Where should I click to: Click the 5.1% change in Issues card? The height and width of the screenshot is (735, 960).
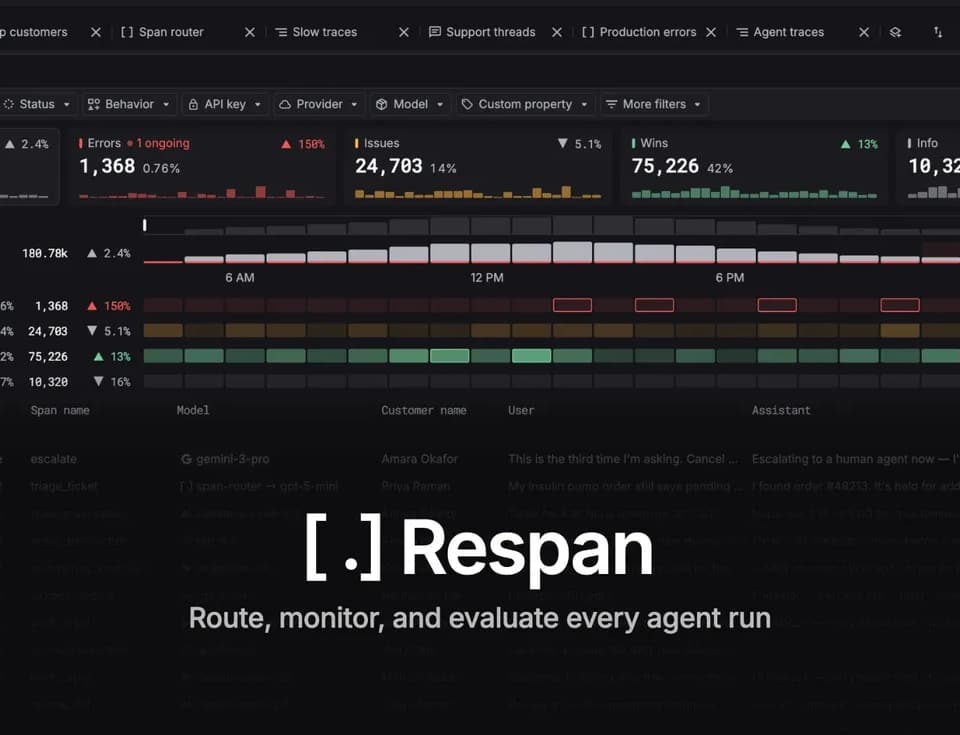(x=580, y=144)
